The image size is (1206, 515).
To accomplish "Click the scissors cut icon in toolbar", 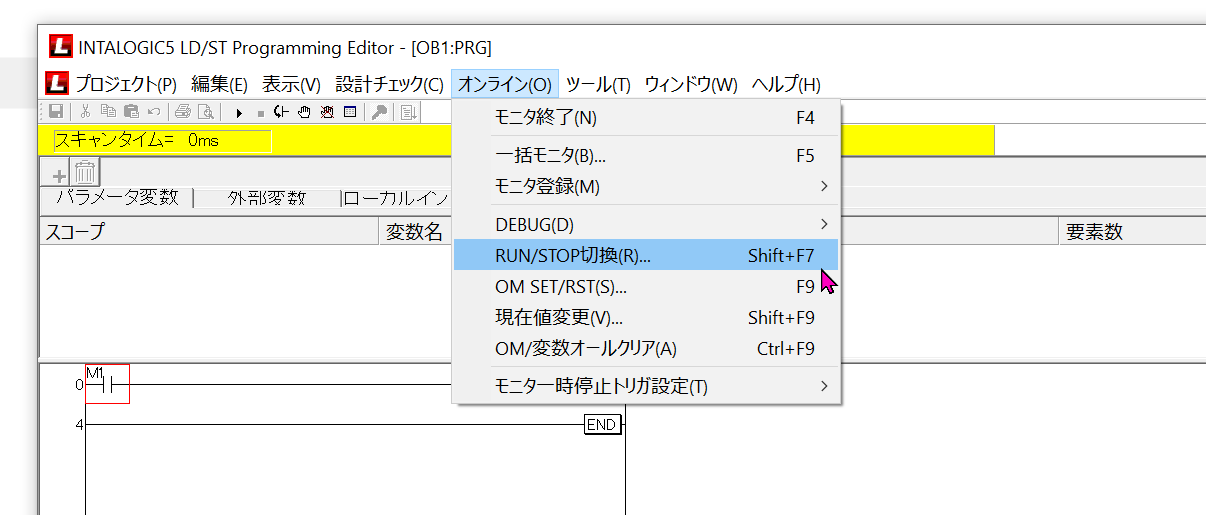I will pos(86,112).
